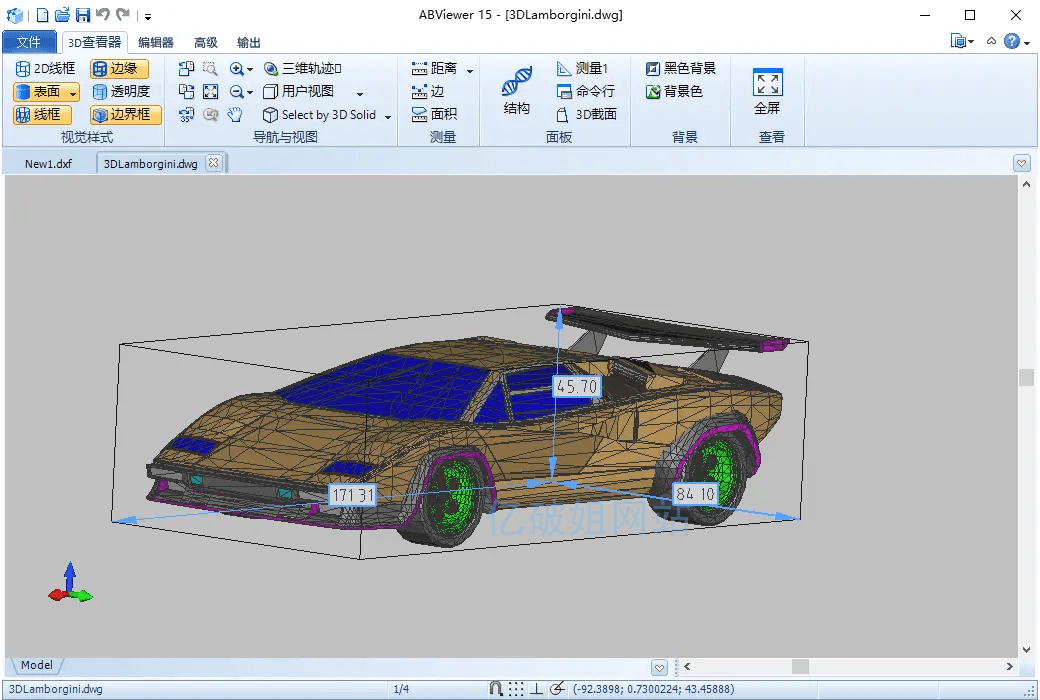
Task: Expand the Select by 3D Solid dropdown
Action: (x=386, y=116)
